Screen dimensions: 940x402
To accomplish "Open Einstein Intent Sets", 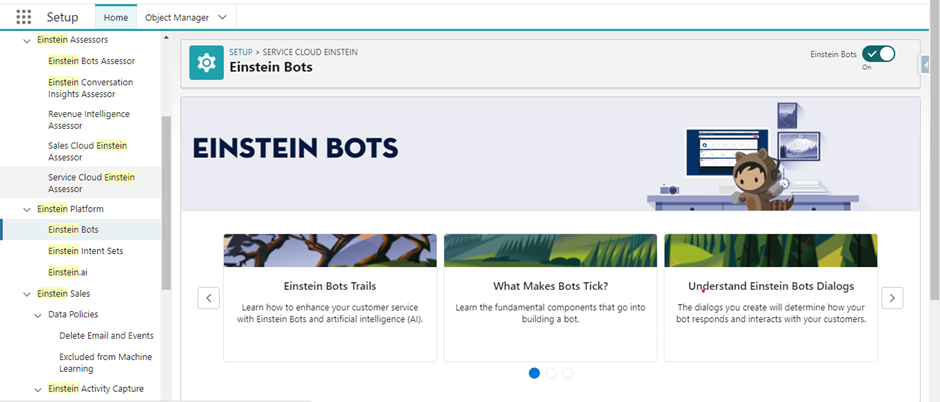I will (x=86, y=251).
